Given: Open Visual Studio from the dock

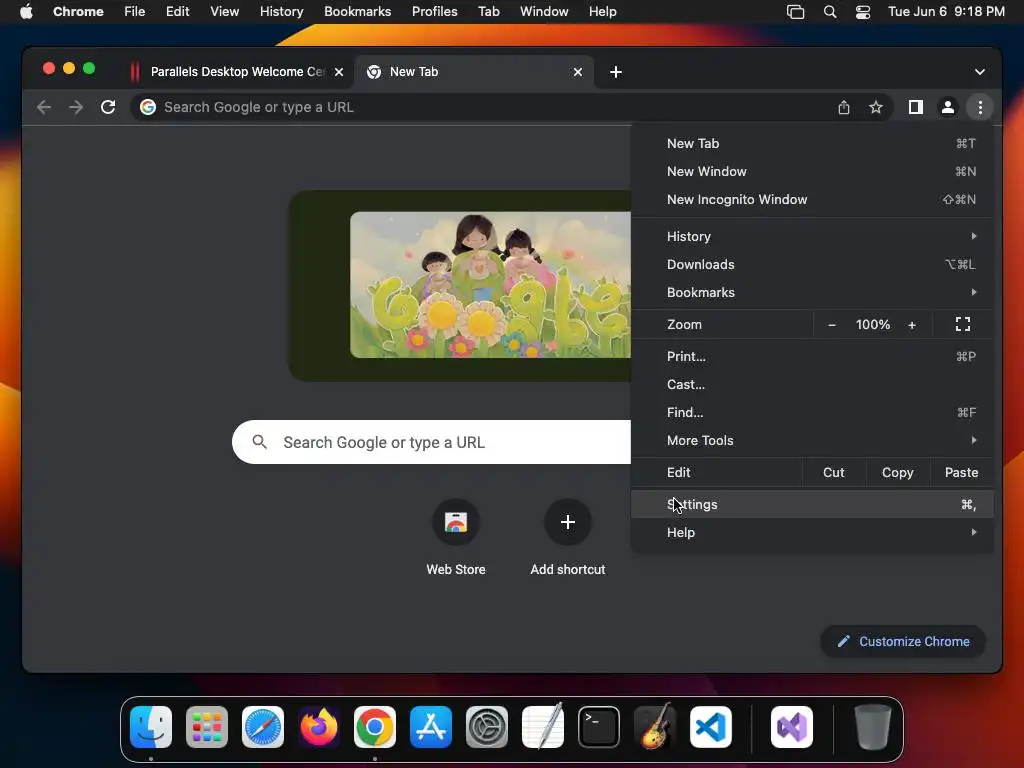Looking at the screenshot, I should click(792, 727).
